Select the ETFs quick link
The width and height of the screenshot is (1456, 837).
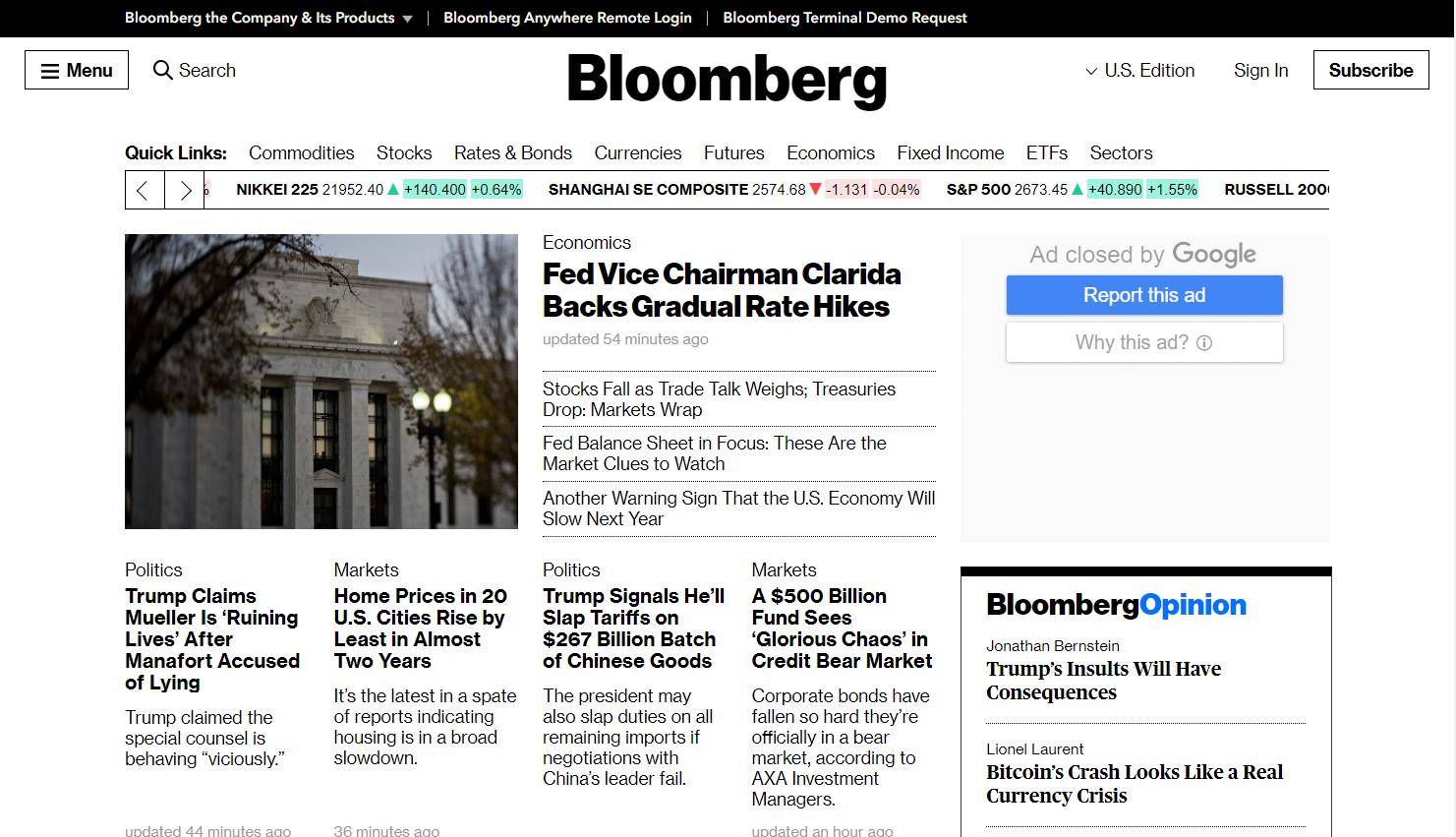pos(1047,152)
